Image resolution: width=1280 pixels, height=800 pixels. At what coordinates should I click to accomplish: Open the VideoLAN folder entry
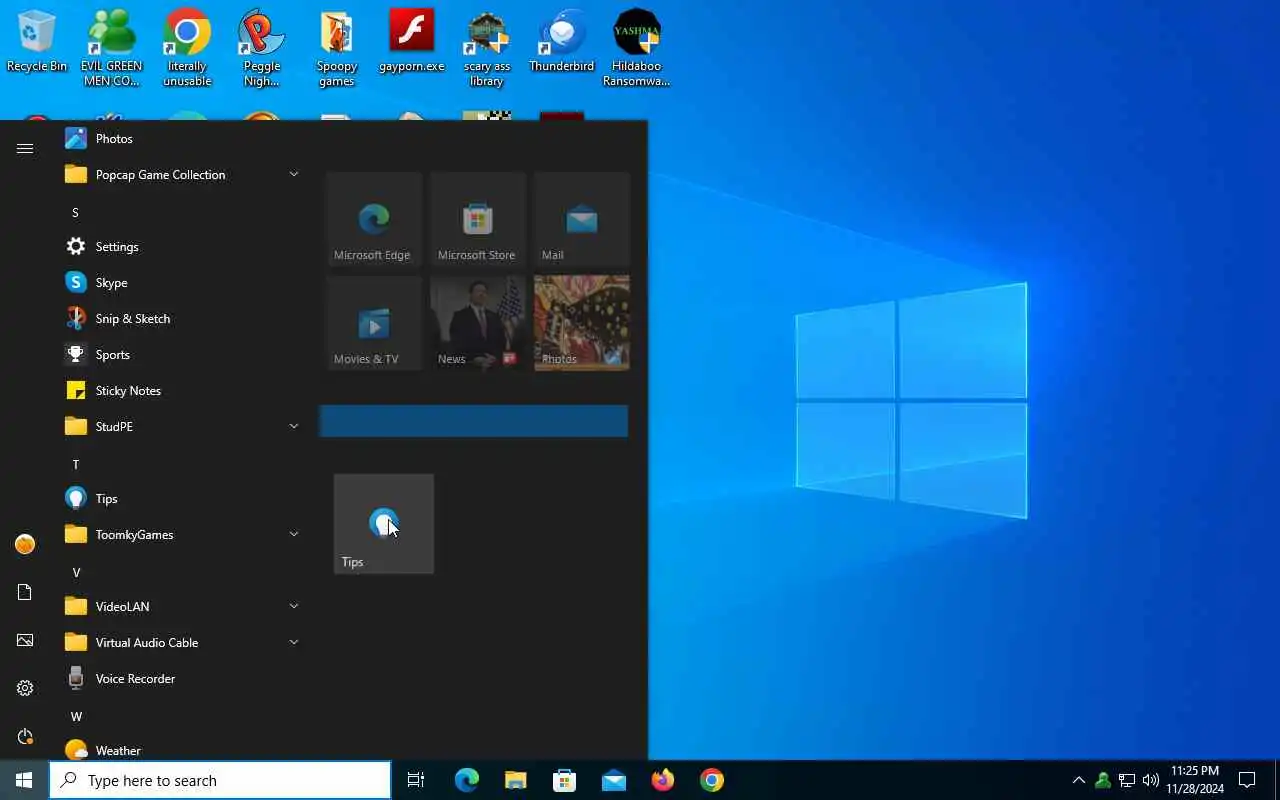(182, 606)
